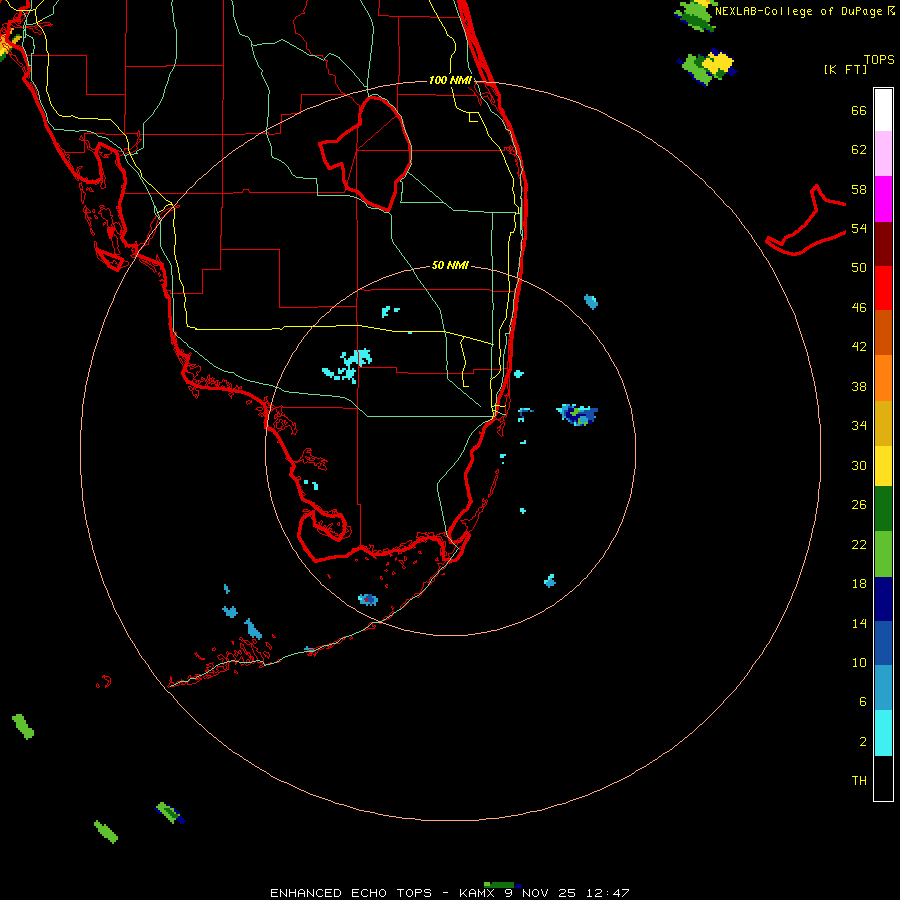Screen dimensions: 900x900
Task: Click the small echo with red pixel near the Keys
Action: pyautogui.click(x=368, y=600)
